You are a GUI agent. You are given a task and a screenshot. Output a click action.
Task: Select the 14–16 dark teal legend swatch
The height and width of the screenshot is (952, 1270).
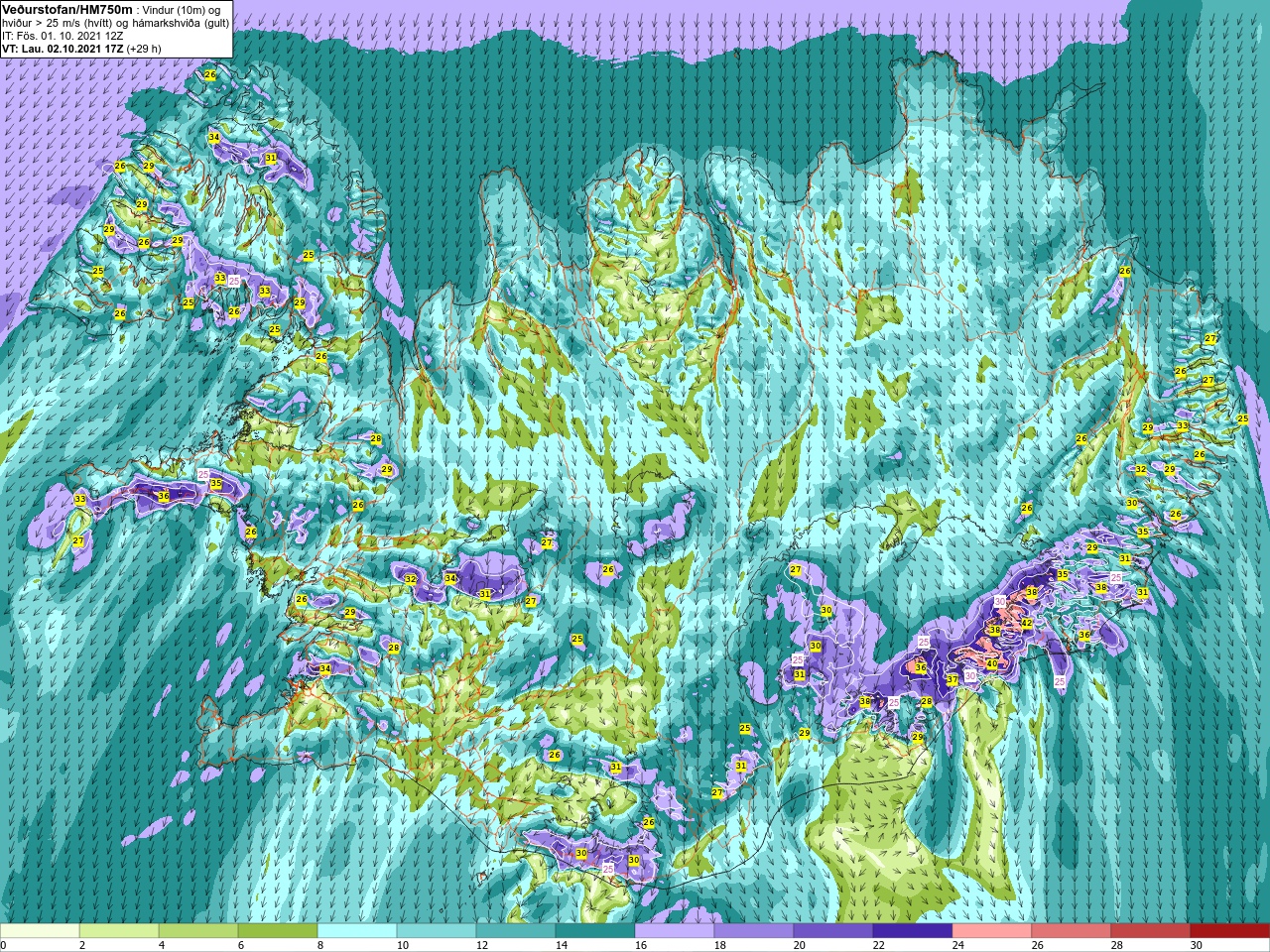pyautogui.click(x=595, y=931)
